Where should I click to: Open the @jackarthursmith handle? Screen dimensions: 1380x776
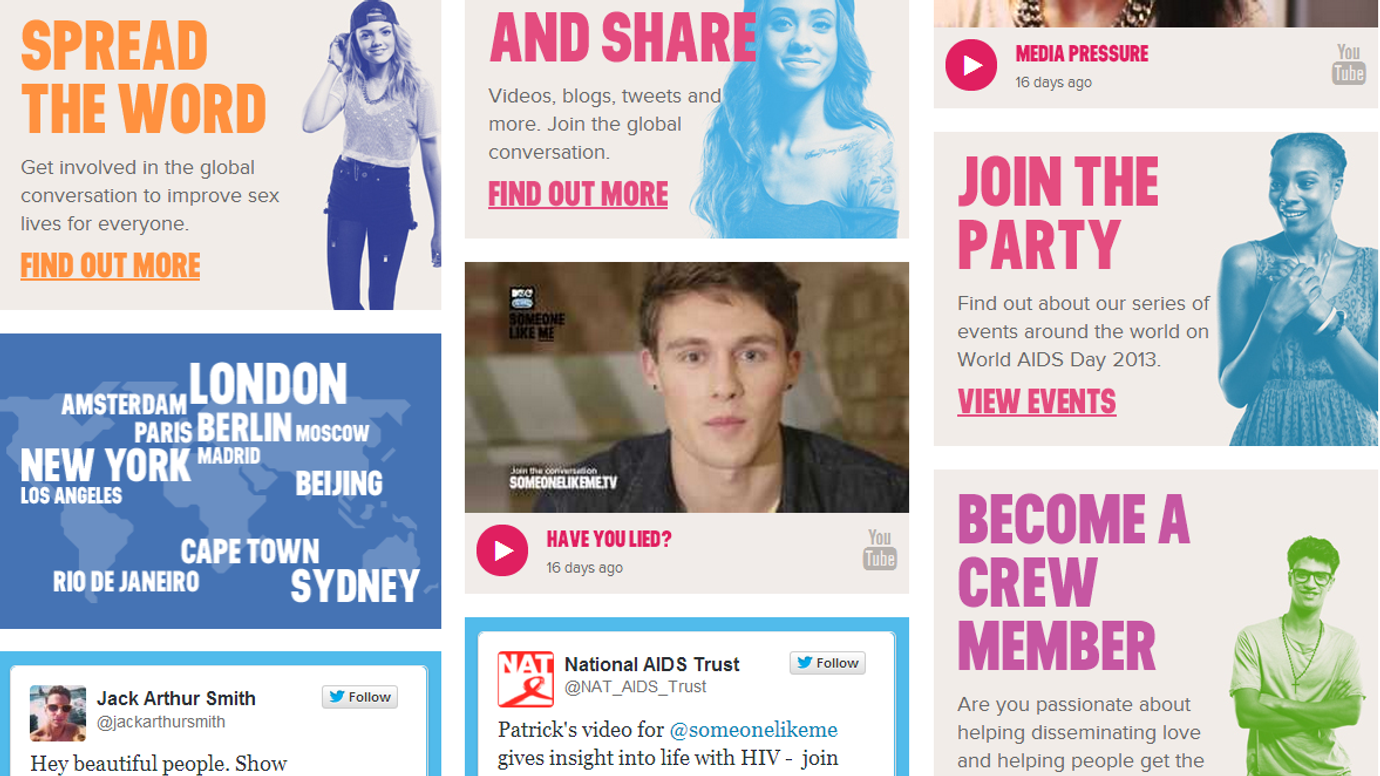[x=161, y=722]
